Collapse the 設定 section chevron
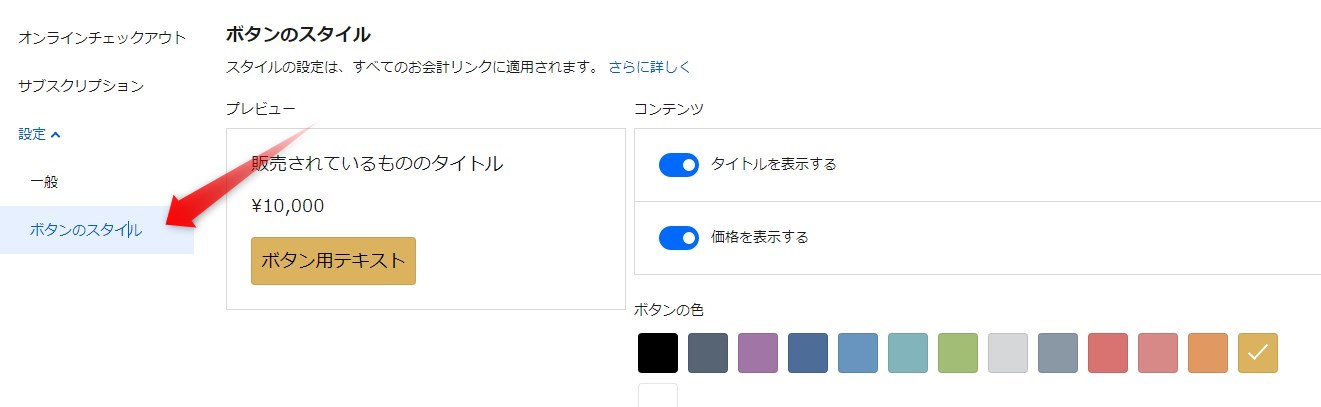 pyautogui.click(x=56, y=134)
